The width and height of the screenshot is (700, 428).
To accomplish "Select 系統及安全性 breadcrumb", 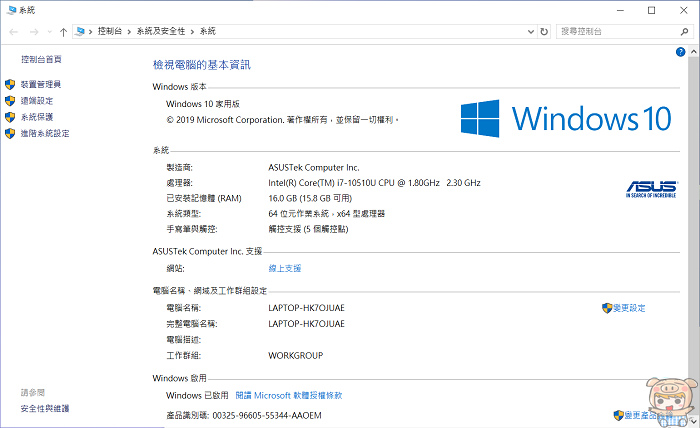I will coord(161,31).
